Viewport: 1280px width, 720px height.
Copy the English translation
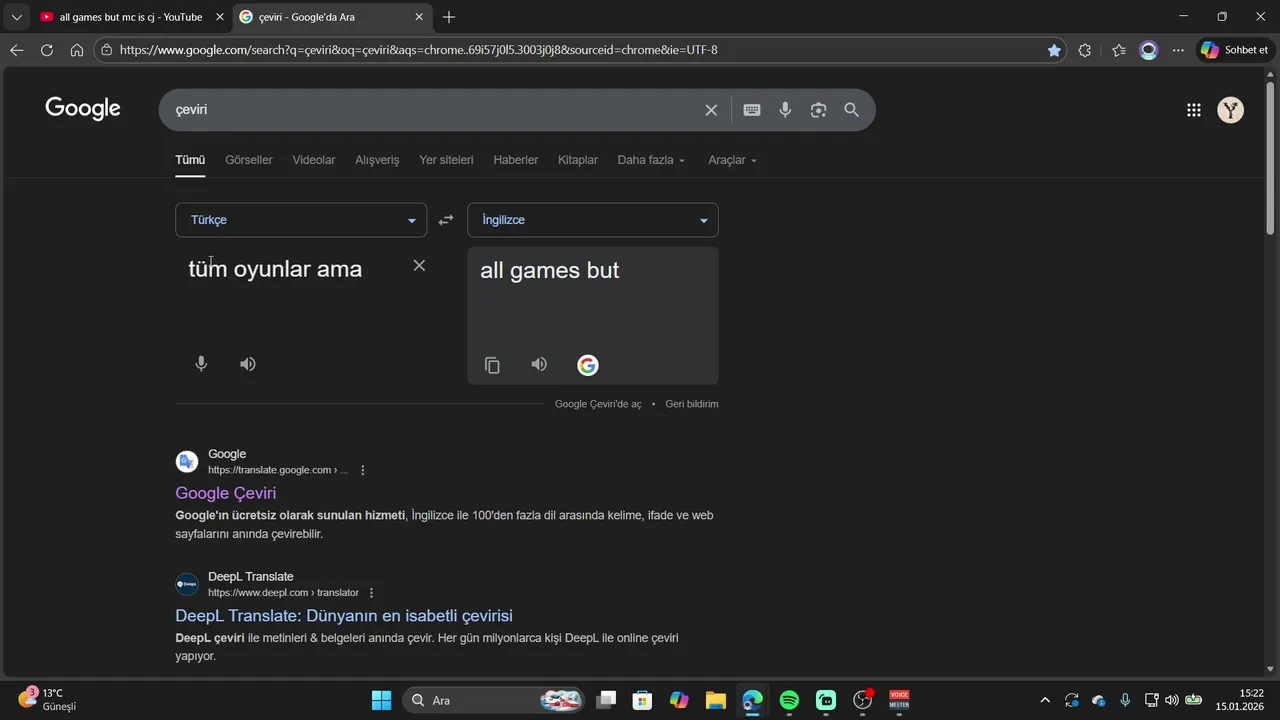coord(492,365)
